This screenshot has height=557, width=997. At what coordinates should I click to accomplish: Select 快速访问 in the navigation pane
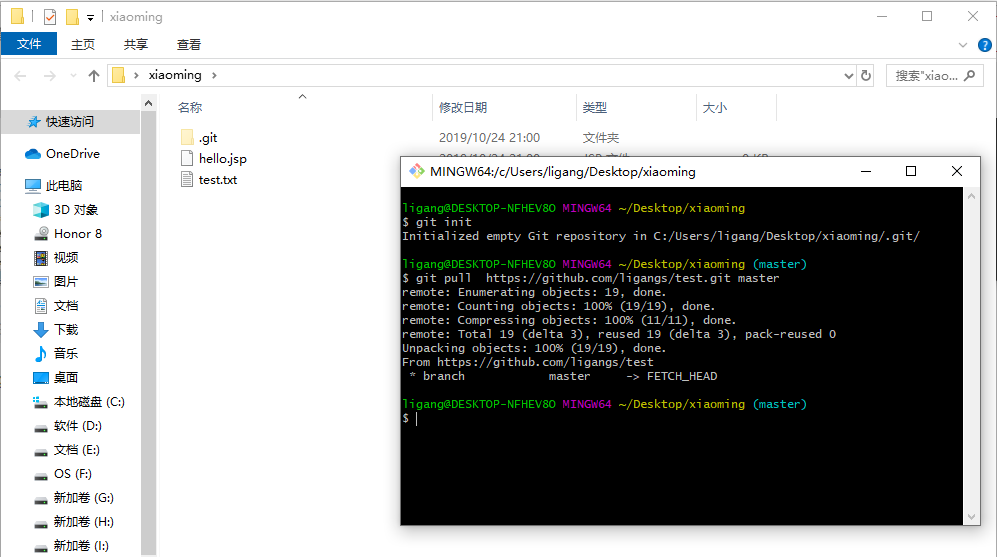click(70, 121)
